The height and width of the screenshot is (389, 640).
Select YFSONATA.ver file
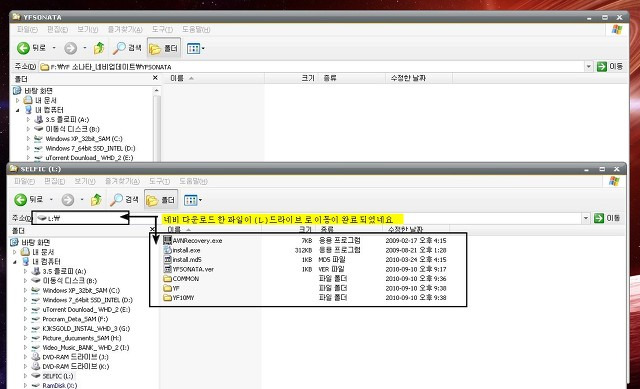[189, 269]
